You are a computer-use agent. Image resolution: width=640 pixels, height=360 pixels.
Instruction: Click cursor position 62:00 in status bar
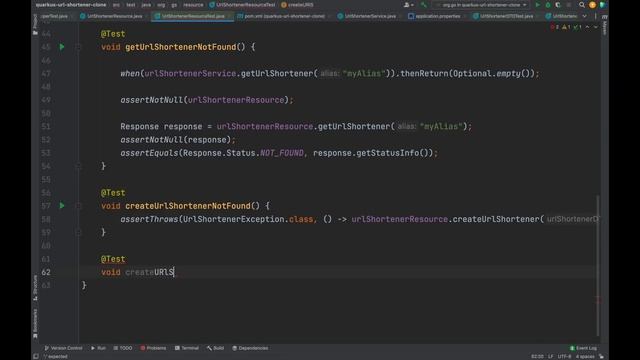(x=538, y=356)
